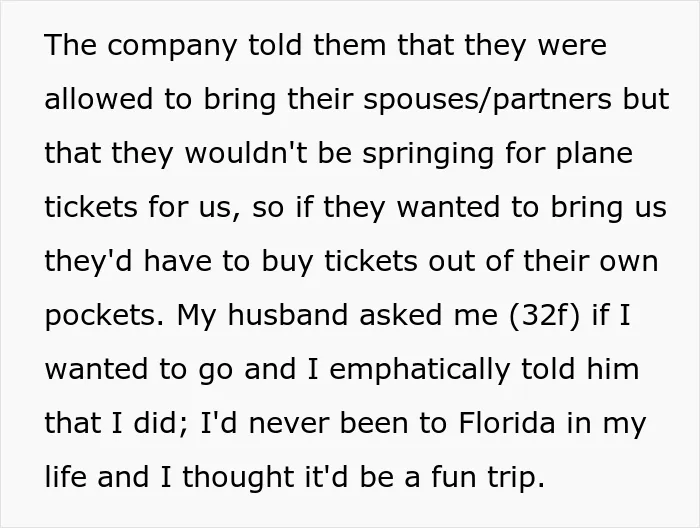This screenshot has width=700, height=528.
Task: Click the word "company" in first line
Action: coord(172,46)
